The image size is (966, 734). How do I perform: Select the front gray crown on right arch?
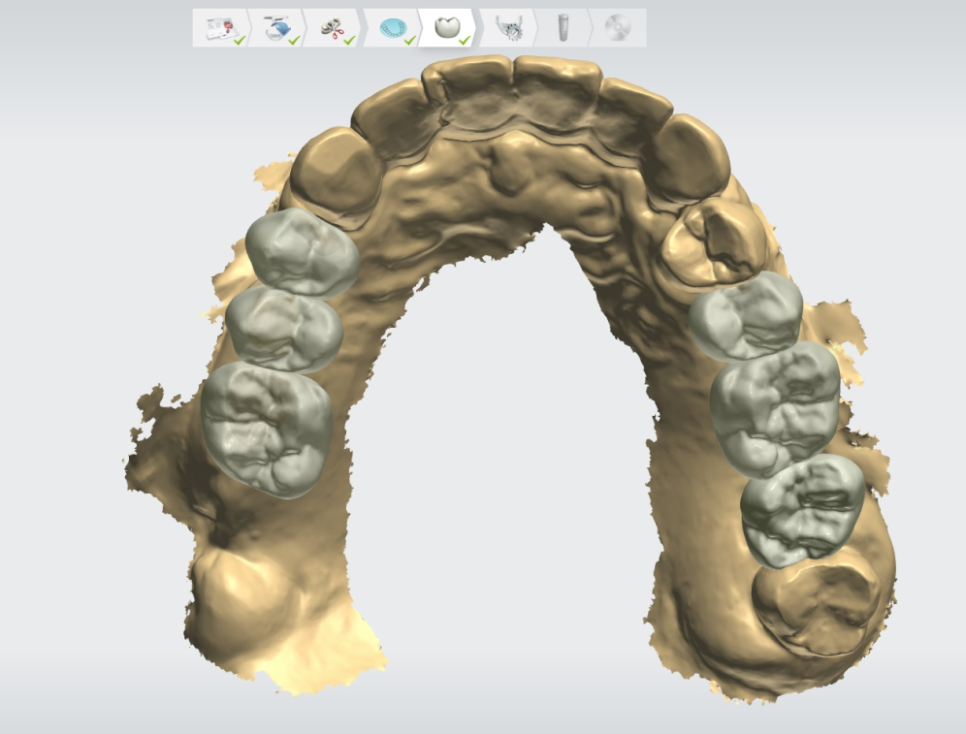[x=746, y=315]
